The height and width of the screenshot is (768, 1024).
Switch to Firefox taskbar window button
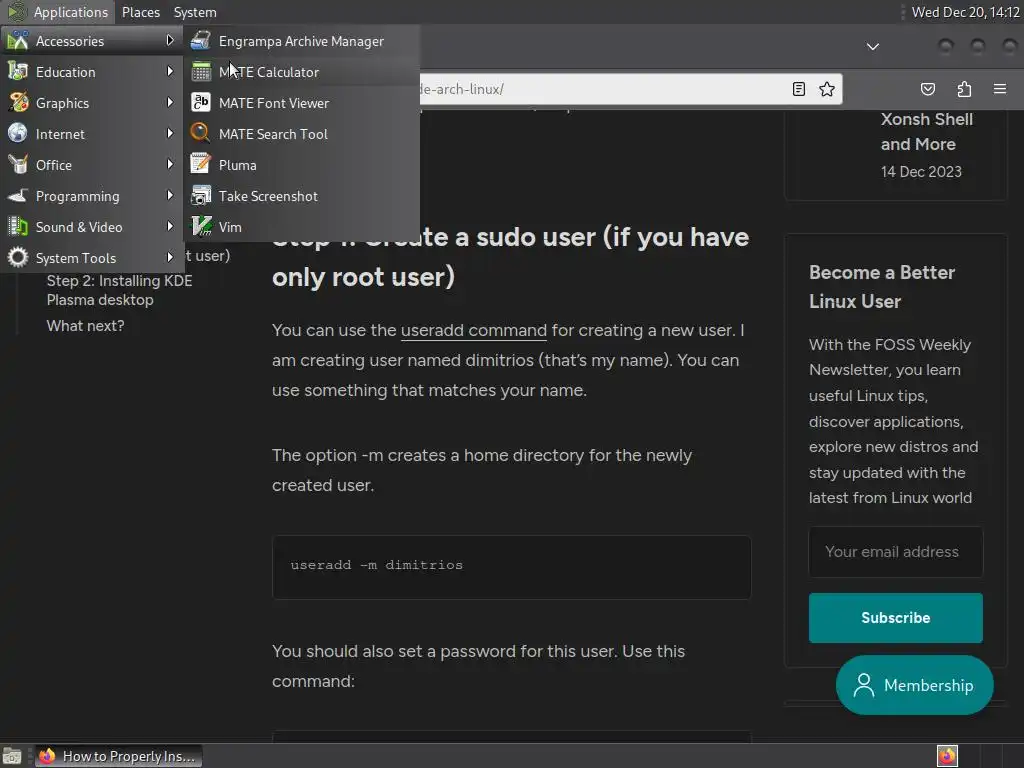coord(118,756)
